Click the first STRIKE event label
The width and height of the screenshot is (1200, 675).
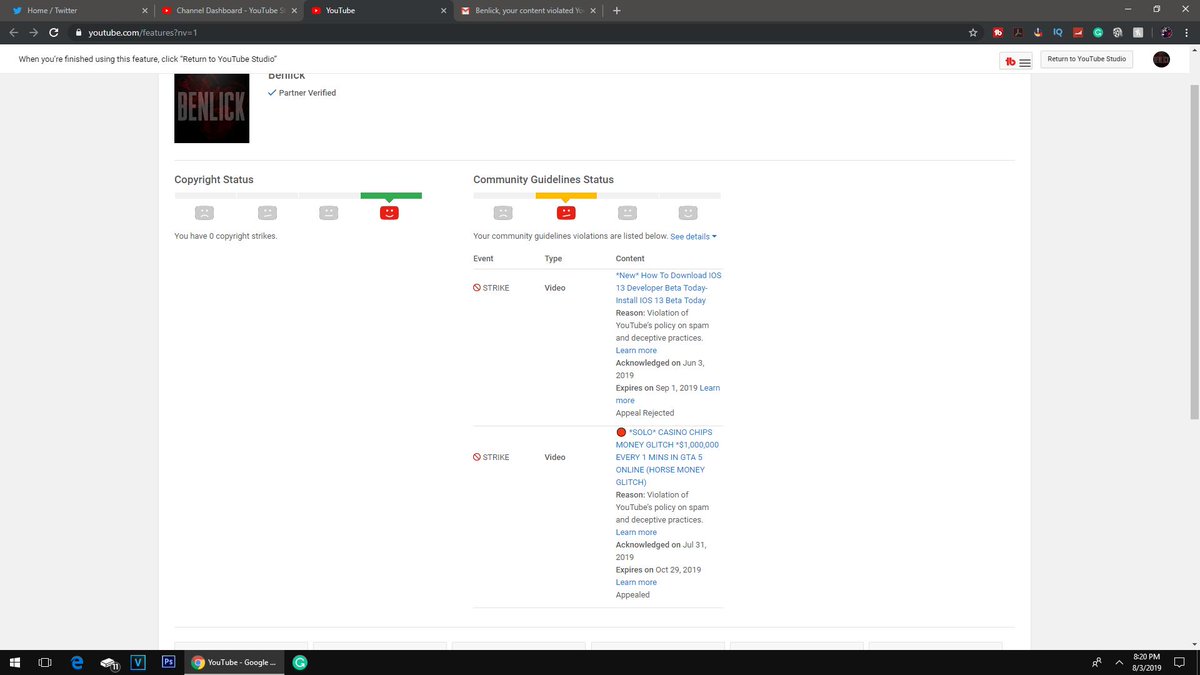[491, 288]
